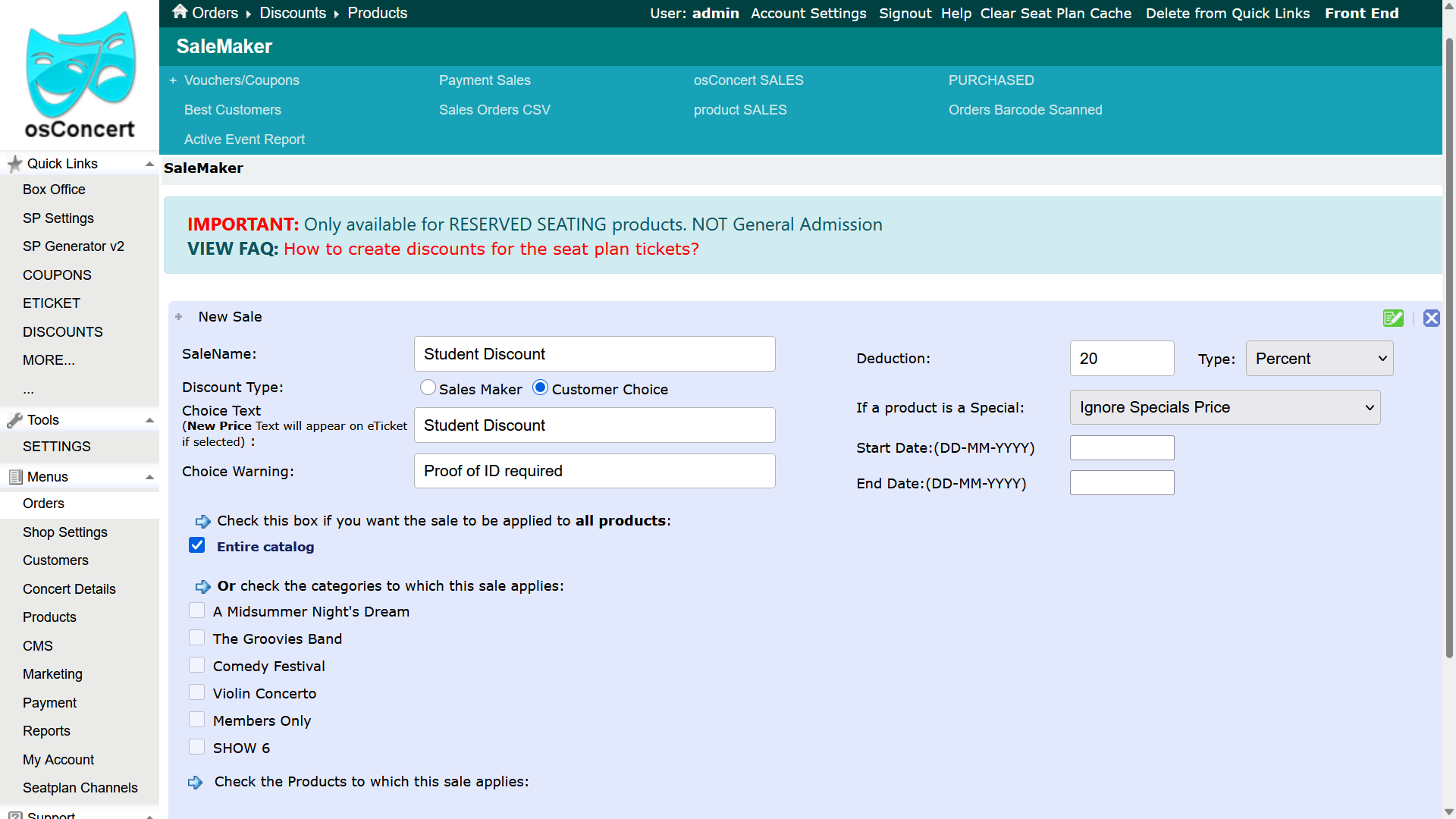Image resolution: width=1456 pixels, height=819 pixels.
Task: Click the green save sale icon
Action: pos(1393,318)
